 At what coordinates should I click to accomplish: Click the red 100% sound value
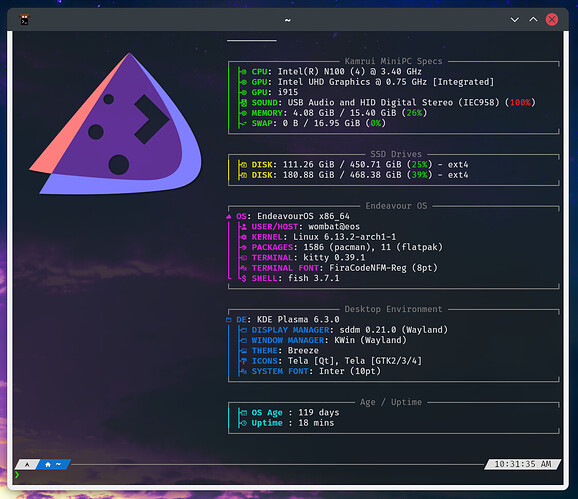click(x=520, y=102)
